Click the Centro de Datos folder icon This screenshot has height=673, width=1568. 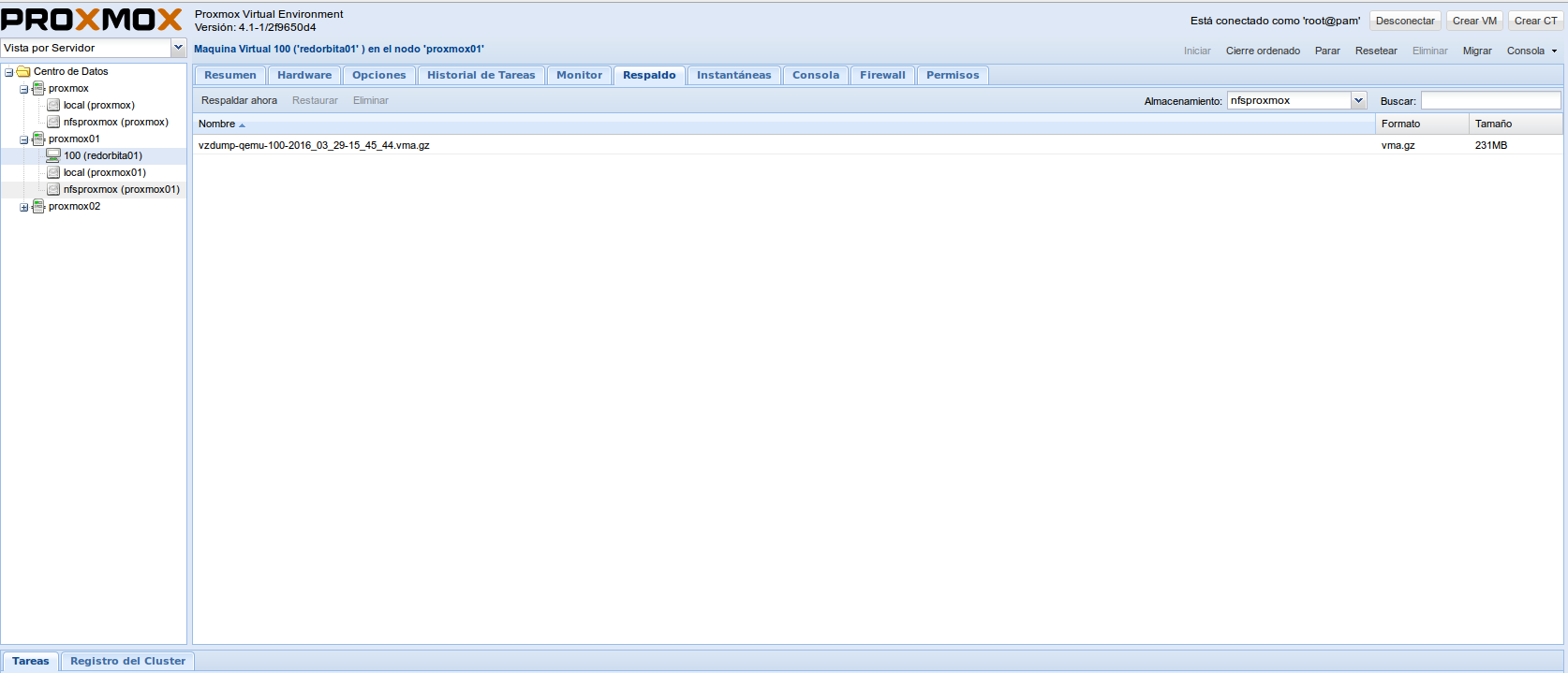coord(23,72)
